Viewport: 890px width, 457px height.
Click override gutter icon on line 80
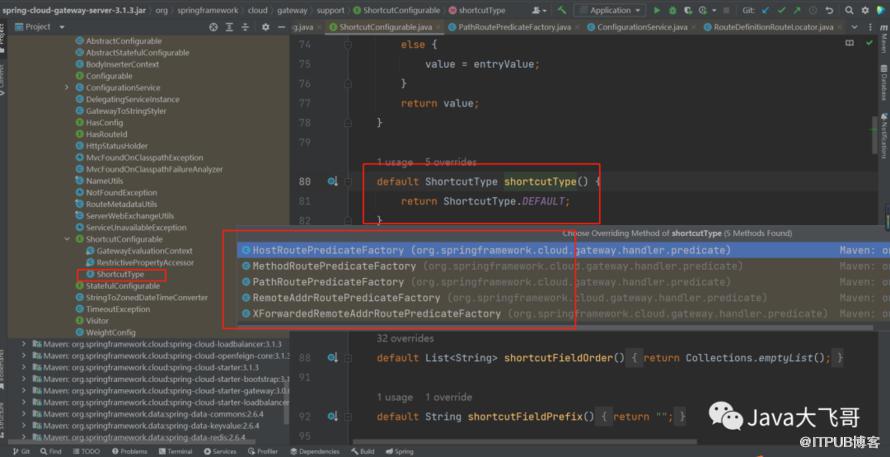(332, 182)
